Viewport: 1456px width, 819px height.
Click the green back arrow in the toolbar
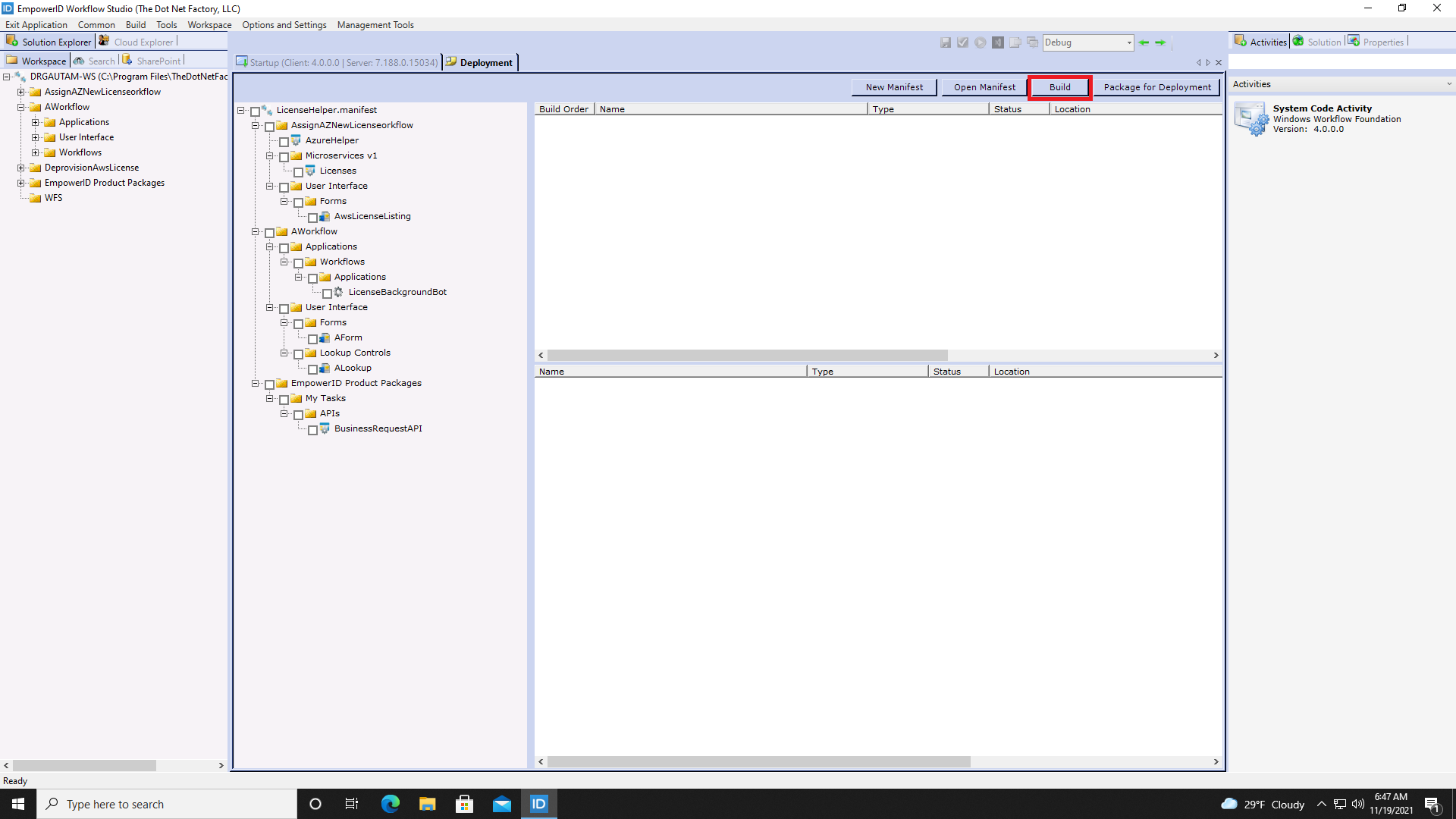pyautogui.click(x=1144, y=42)
